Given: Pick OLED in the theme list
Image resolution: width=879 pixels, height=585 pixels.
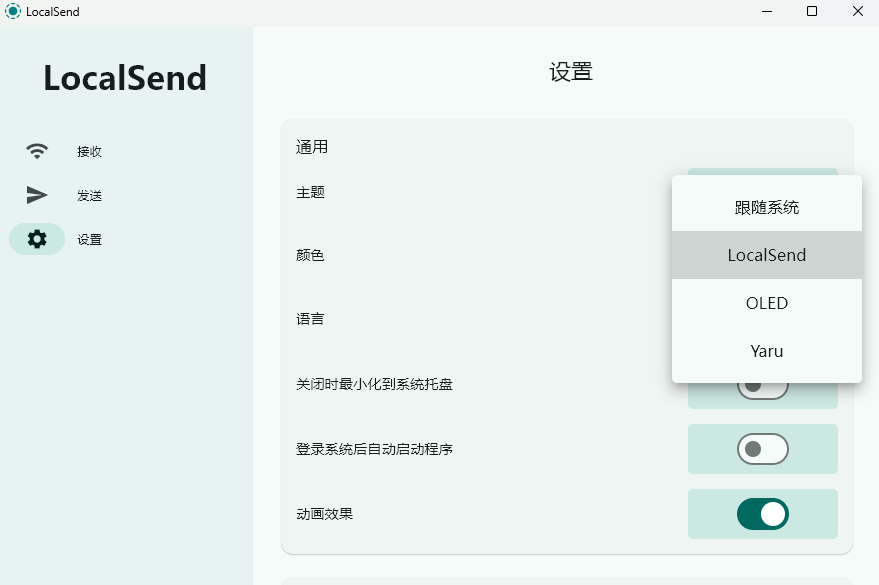Looking at the screenshot, I should click(x=767, y=303).
